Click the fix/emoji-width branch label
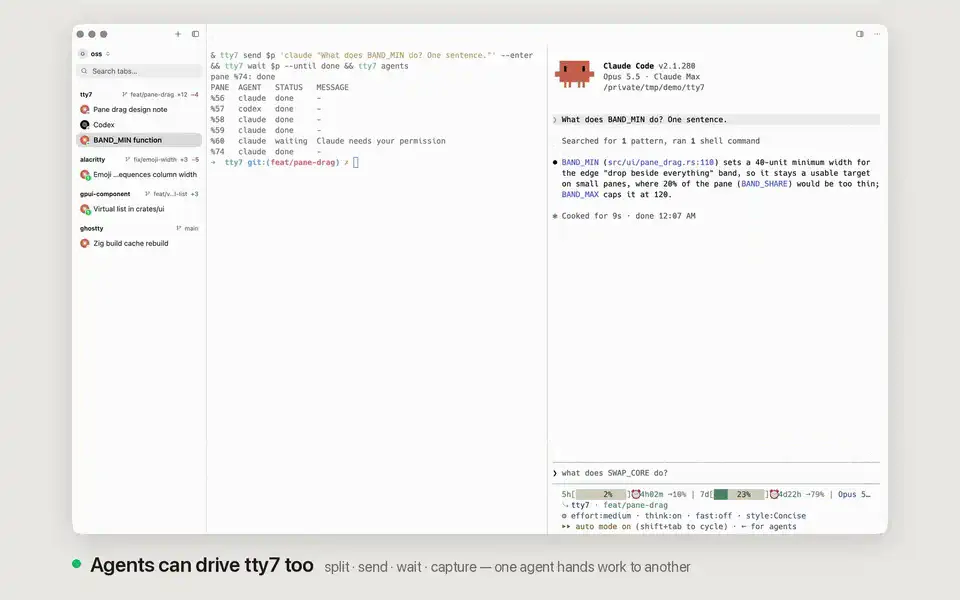960x600 pixels. tap(155, 160)
